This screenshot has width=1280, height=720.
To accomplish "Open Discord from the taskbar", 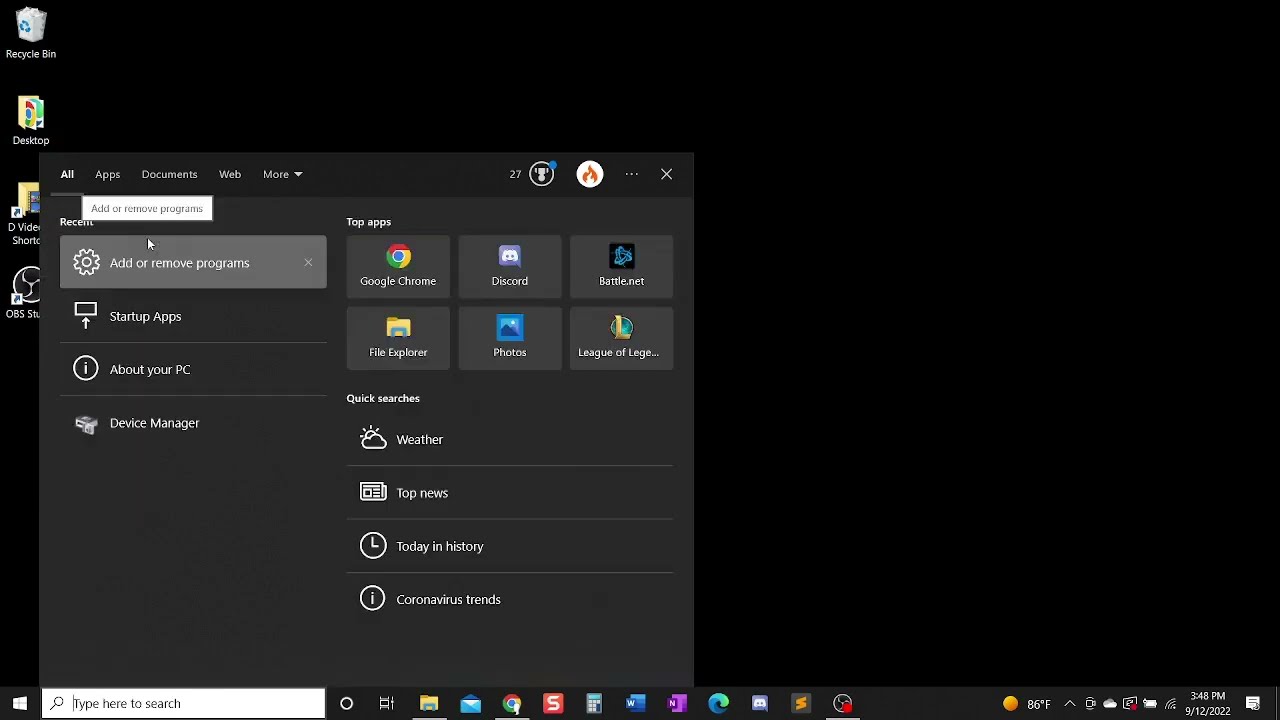I will tap(760, 703).
